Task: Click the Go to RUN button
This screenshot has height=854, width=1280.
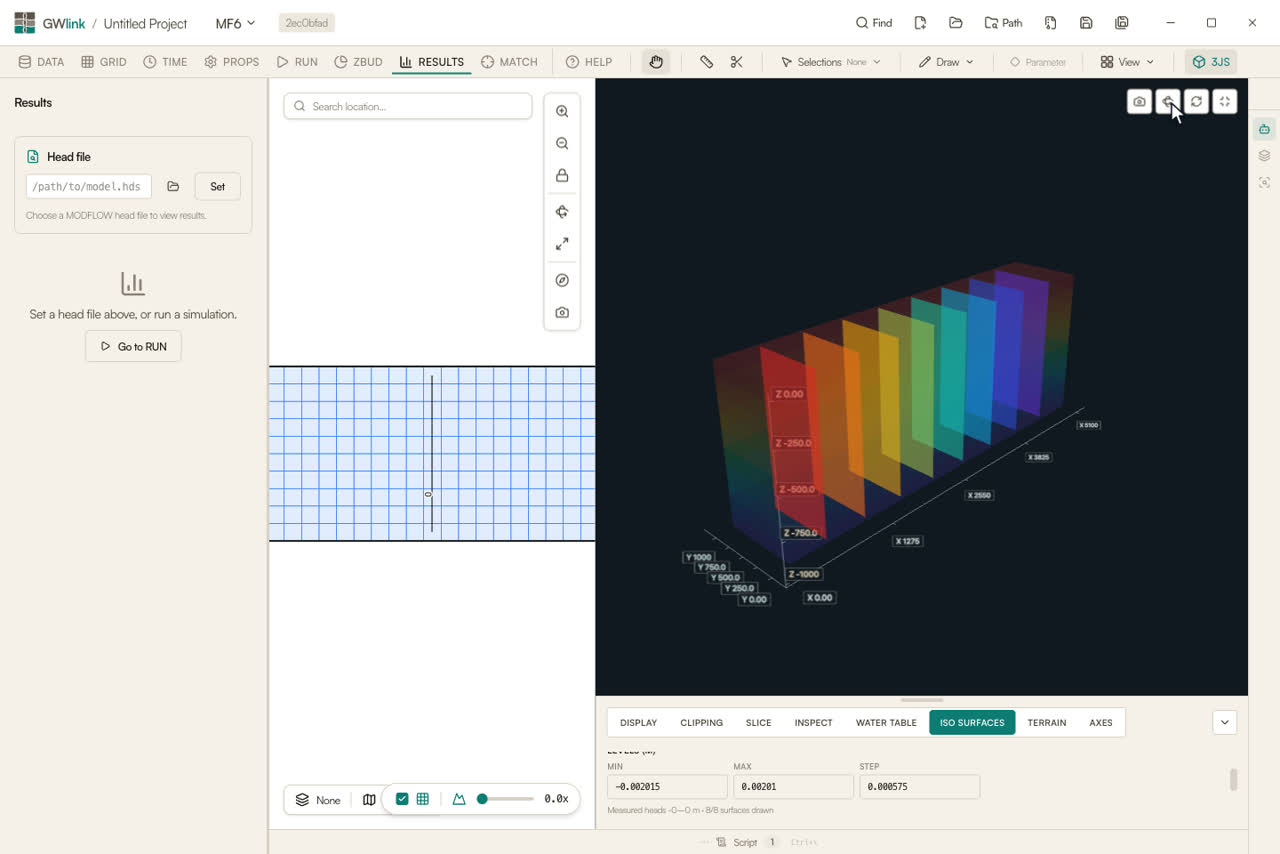Action: point(133,346)
